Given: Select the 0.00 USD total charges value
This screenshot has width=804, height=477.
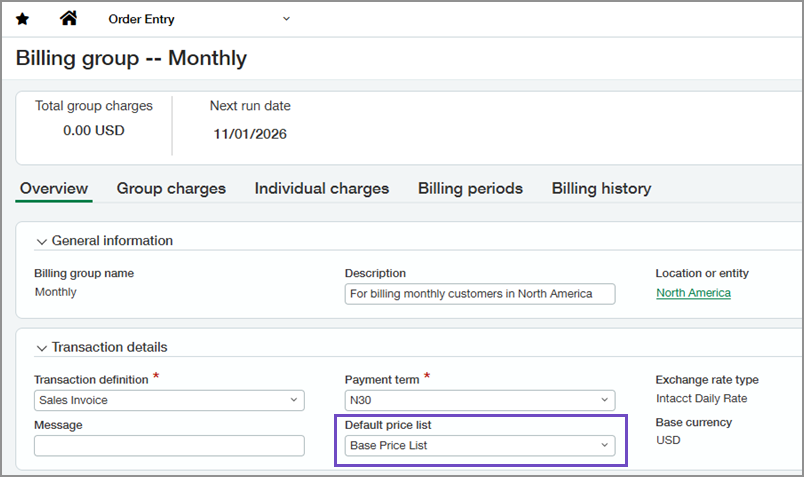Looking at the screenshot, I should click(94, 130).
